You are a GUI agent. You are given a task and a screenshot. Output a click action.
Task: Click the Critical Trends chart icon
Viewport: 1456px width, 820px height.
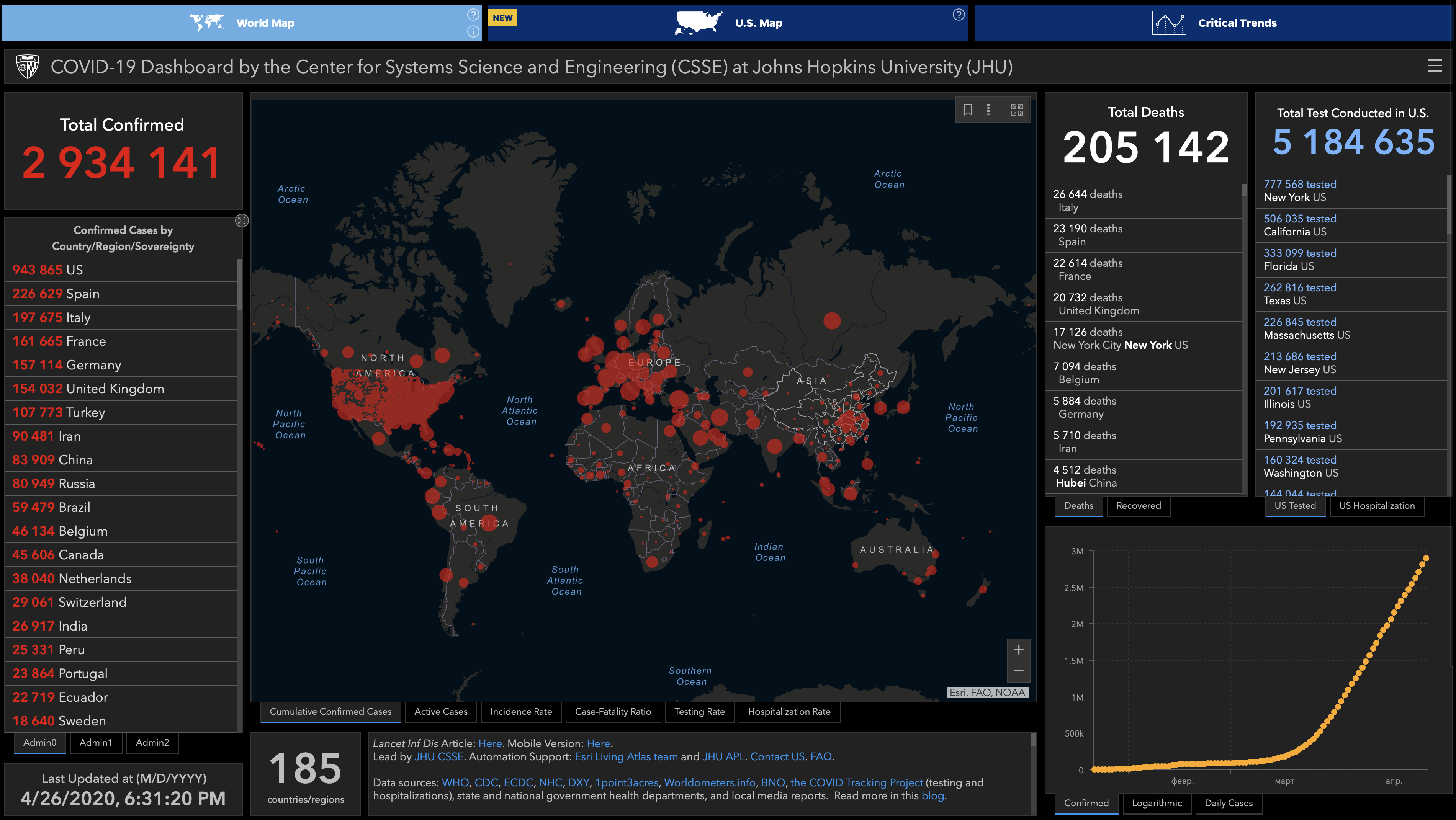point(1168,23)
